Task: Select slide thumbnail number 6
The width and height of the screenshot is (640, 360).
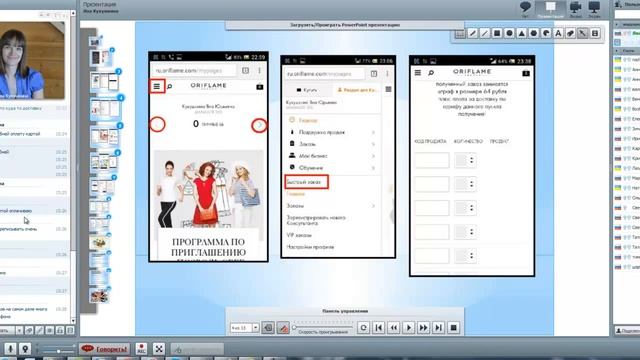Action: [x=103, y=162]
